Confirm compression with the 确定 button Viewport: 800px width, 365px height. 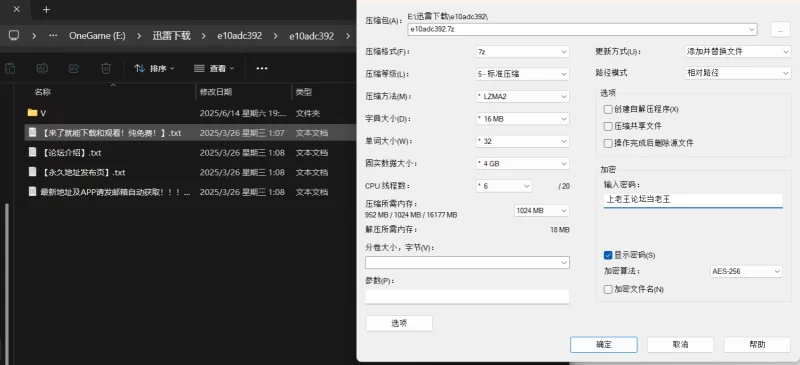pyautogui.click(x=604, y=345)
